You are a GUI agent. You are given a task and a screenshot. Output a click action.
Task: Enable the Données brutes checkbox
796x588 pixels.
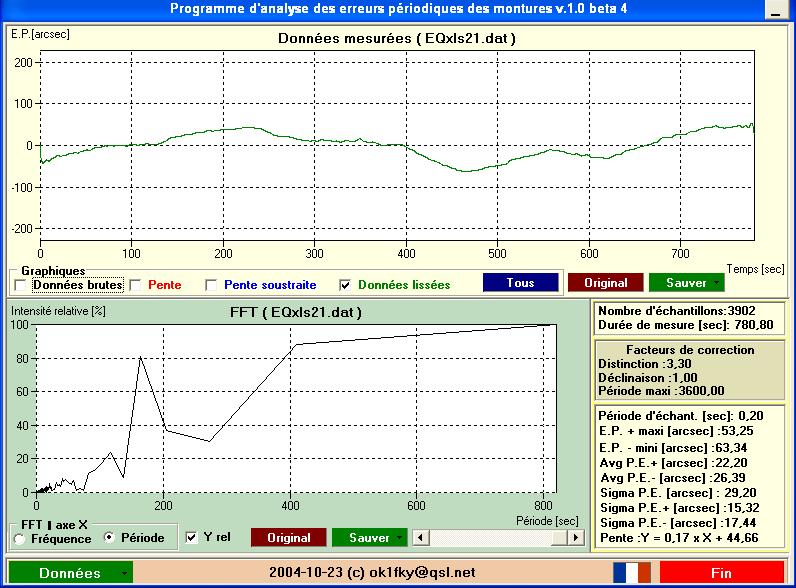[x=21, y=285]
